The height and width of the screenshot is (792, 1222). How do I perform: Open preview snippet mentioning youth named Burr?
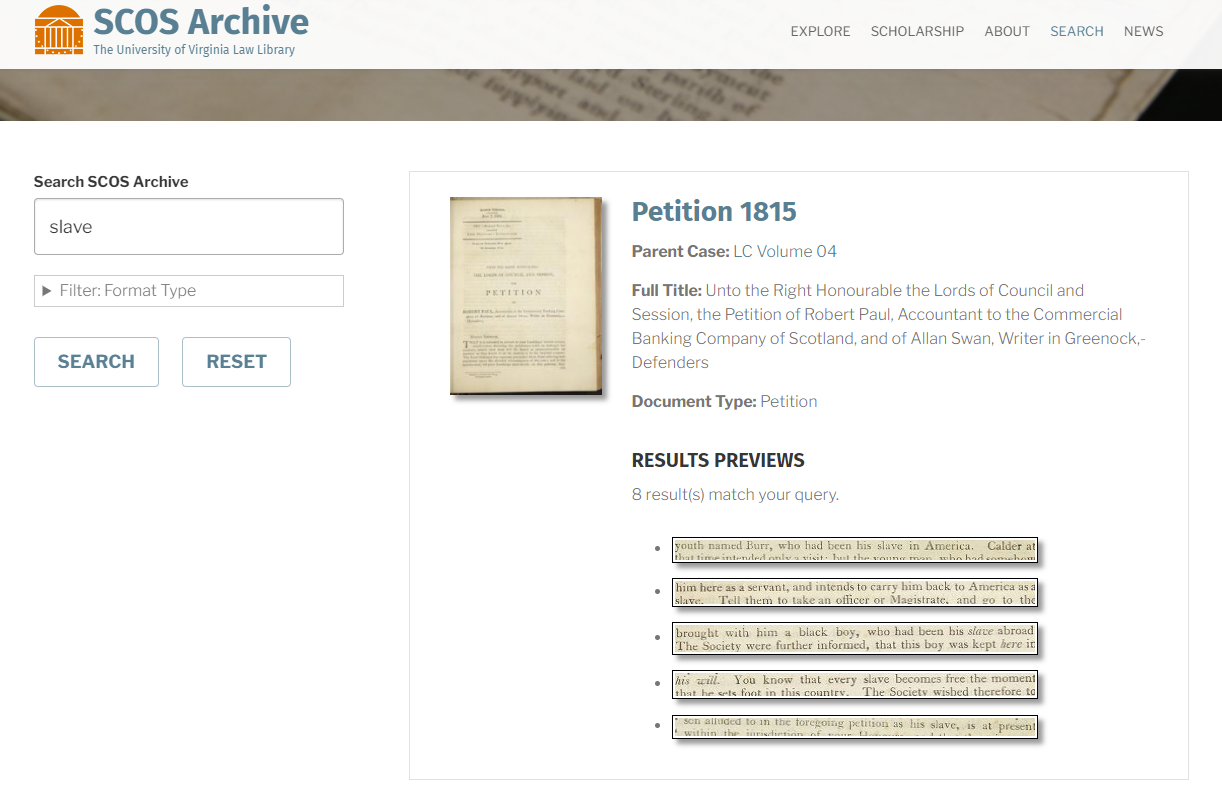pos(854,551)
